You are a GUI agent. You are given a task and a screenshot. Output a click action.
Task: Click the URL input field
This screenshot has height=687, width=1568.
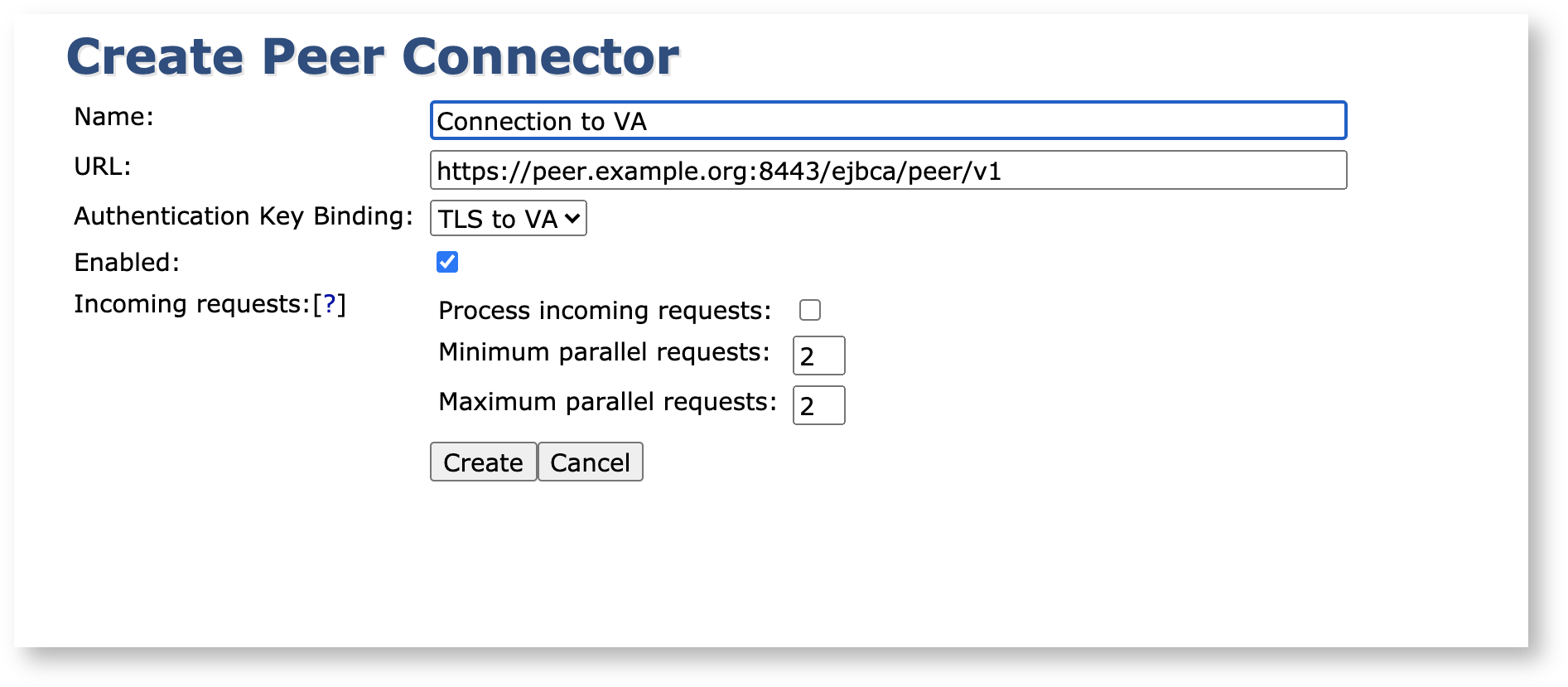[x=888, y=171]
